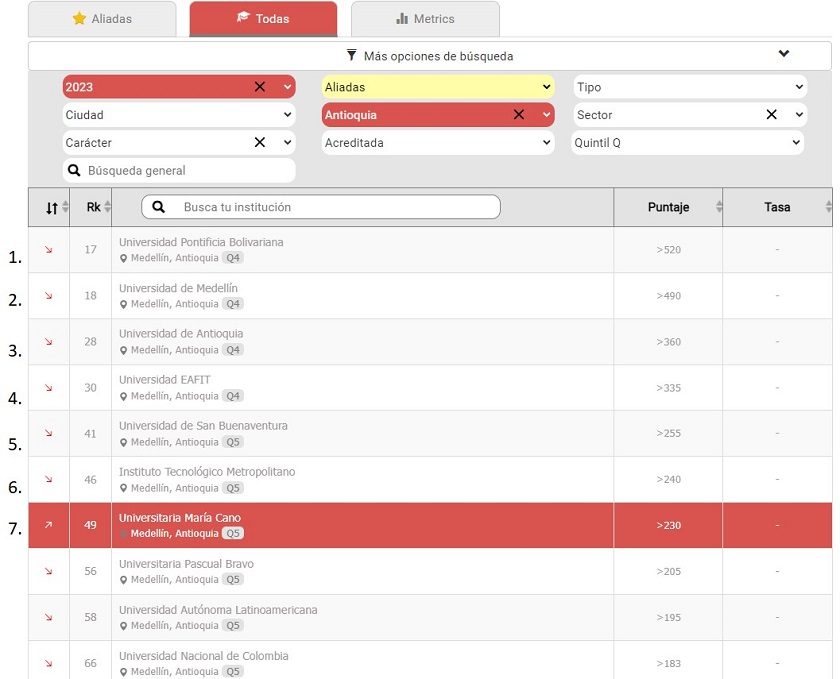Viewport: 840px width, 679px height.
Task: Open the Aliadas tab
Action: (102, 19)
